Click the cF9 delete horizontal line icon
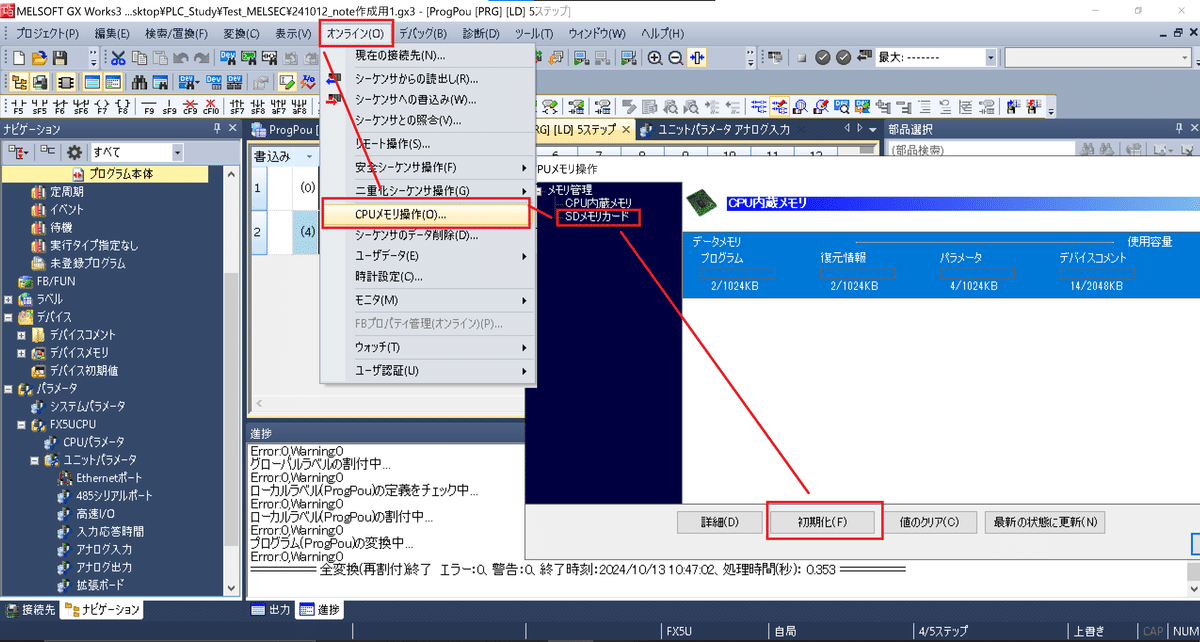The width and height of the screenshot is (1200, 642). (x=190, y=106)
